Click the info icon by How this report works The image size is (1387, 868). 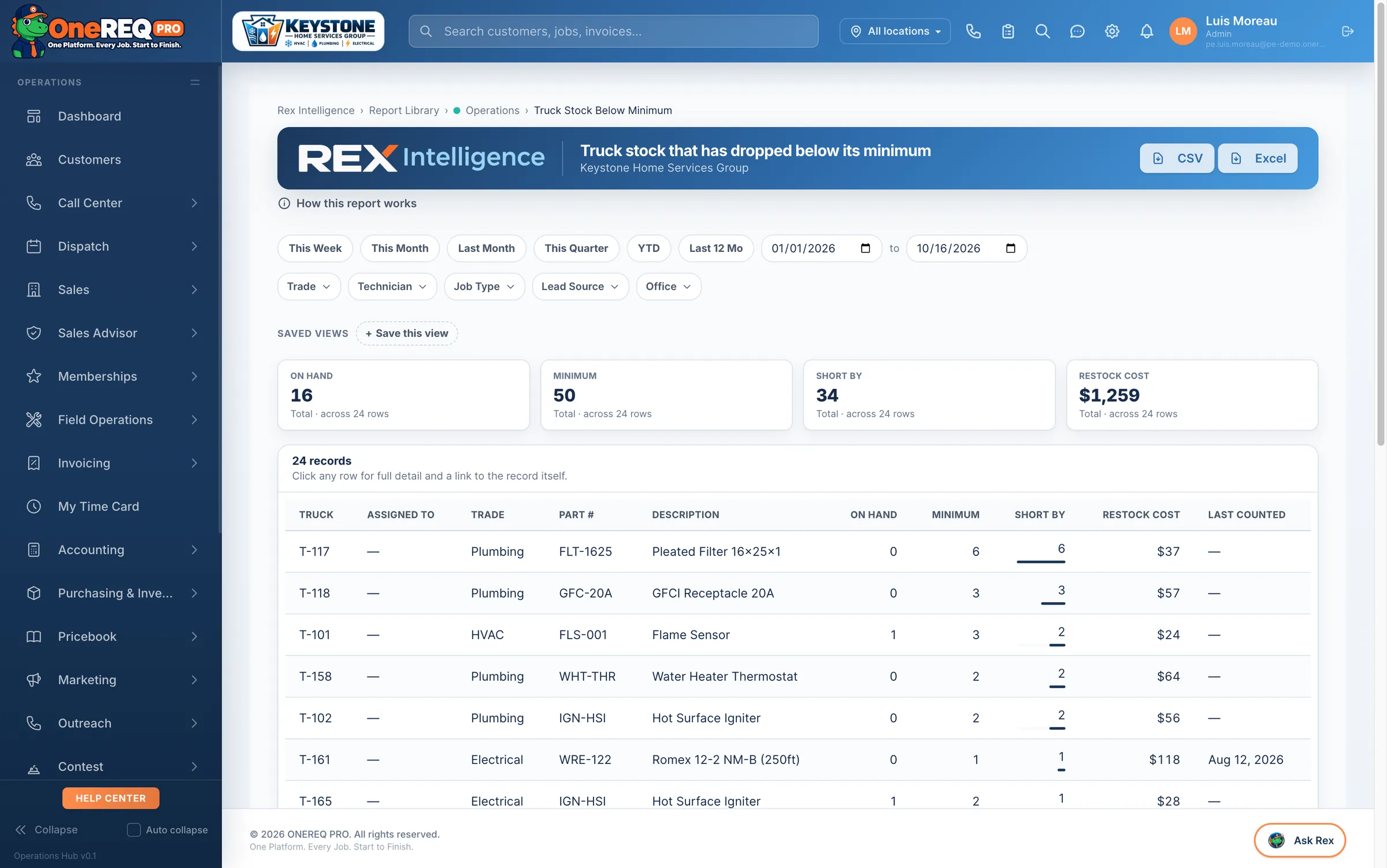click(x=284, y=203)
